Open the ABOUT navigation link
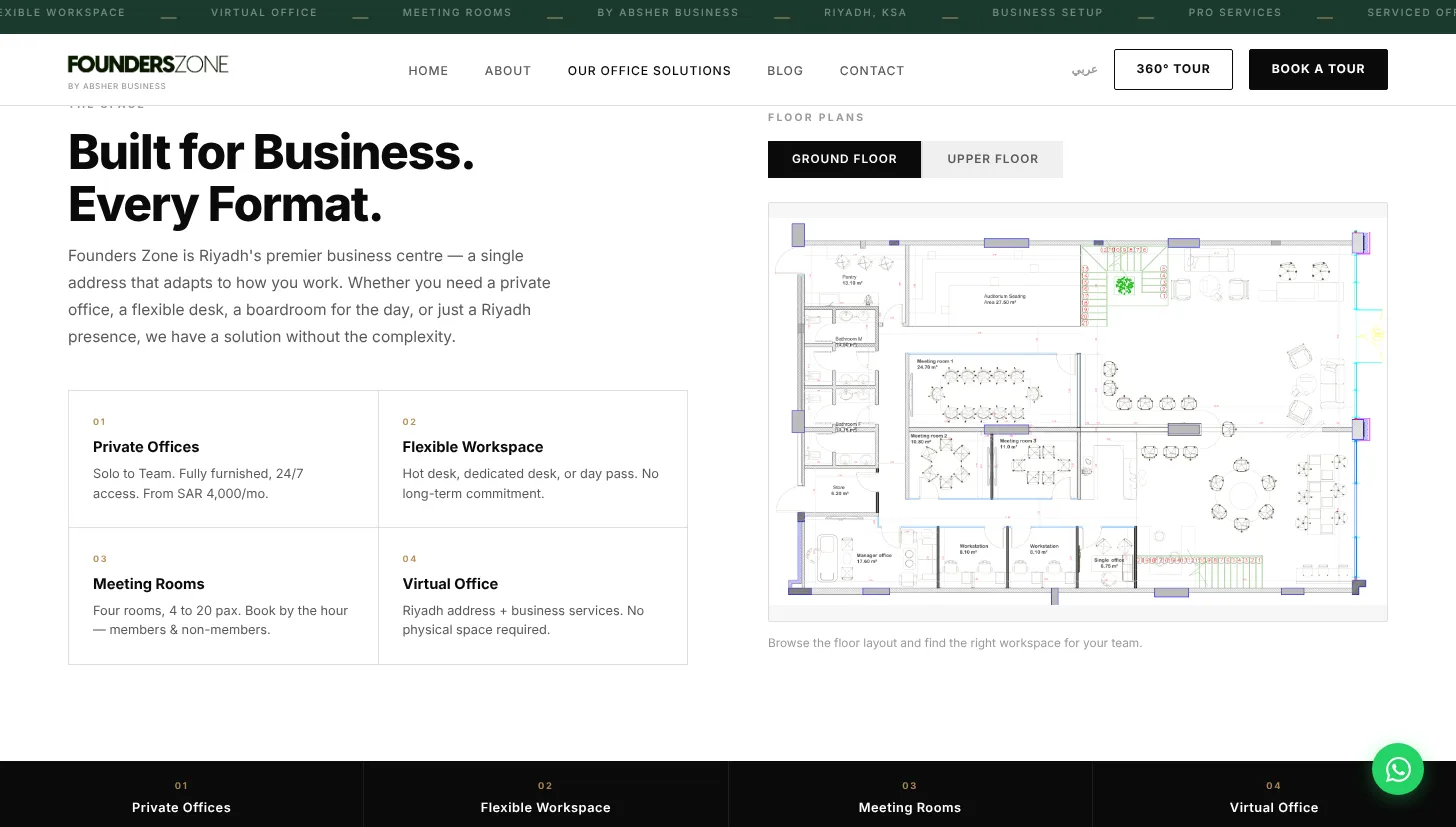This screenshot has width=1456, height=827. 508,71
